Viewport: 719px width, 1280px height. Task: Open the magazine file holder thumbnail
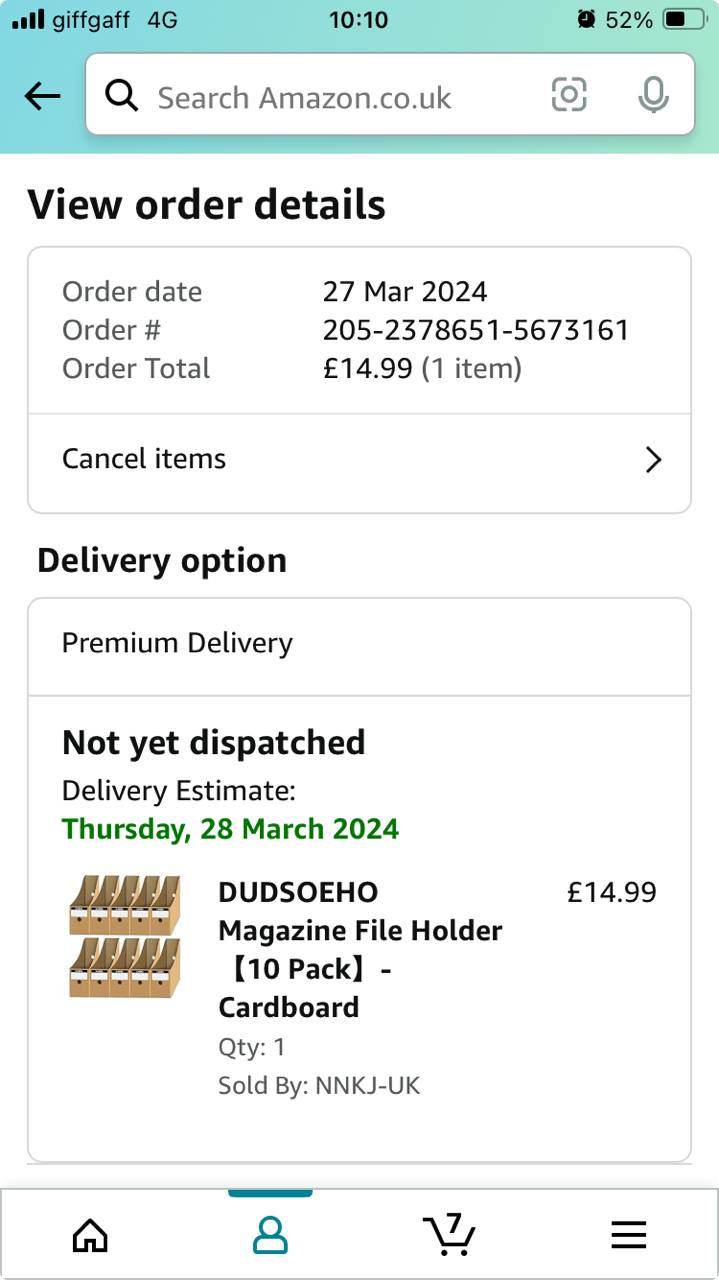click(125, 937)
